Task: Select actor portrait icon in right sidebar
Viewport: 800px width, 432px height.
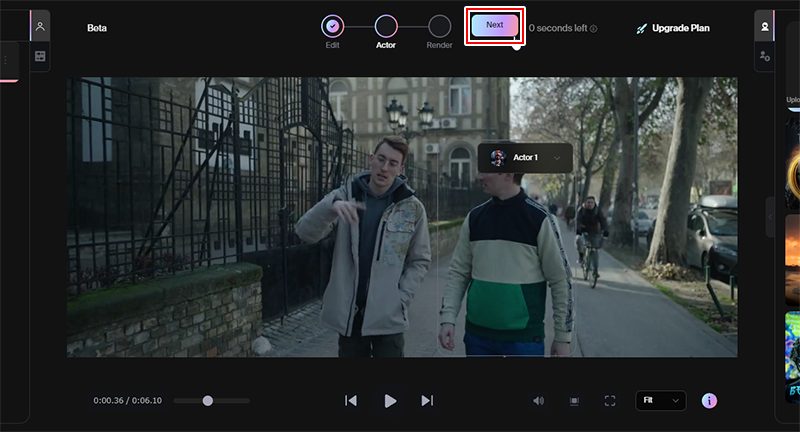Action: tap(765, 26)
